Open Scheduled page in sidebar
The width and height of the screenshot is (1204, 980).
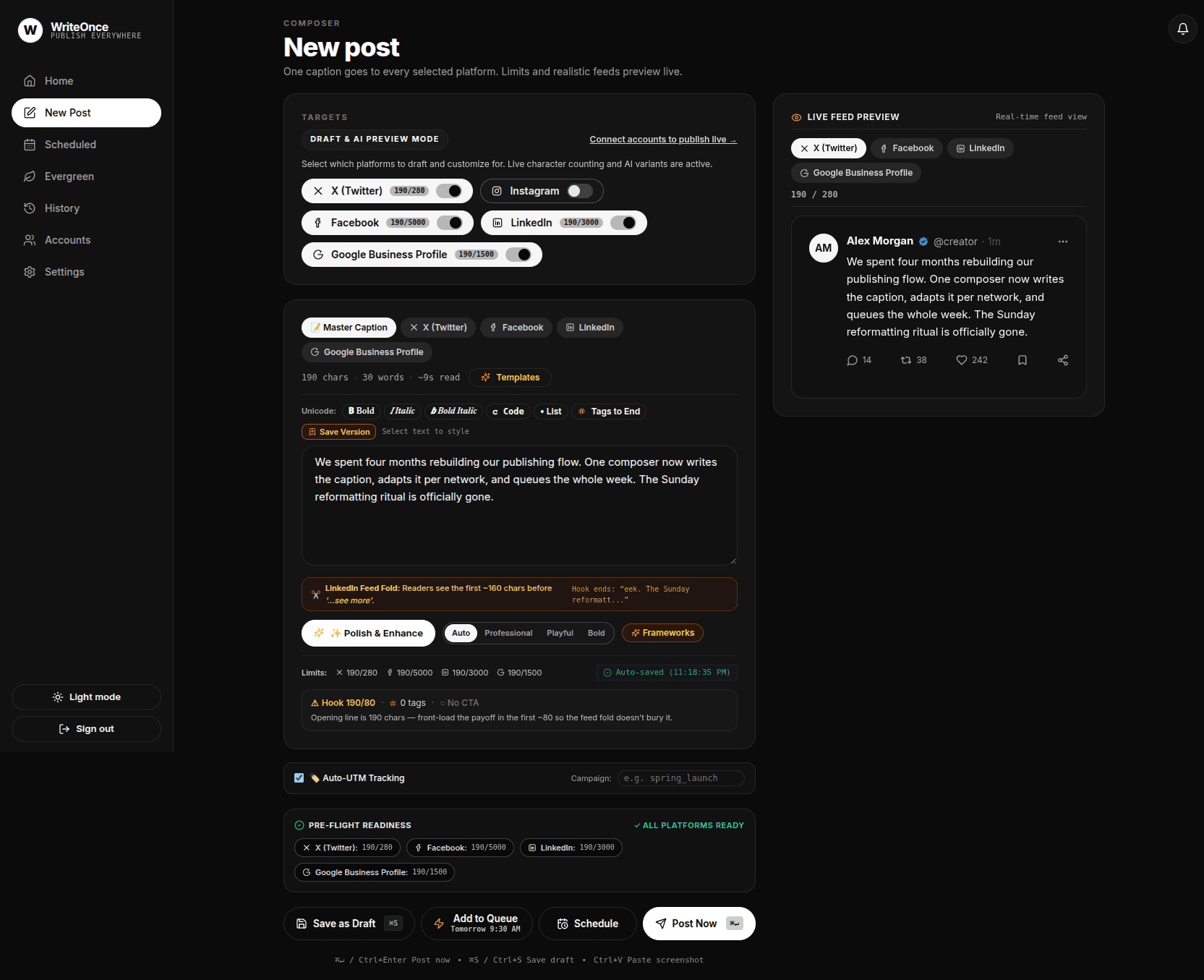86,145
